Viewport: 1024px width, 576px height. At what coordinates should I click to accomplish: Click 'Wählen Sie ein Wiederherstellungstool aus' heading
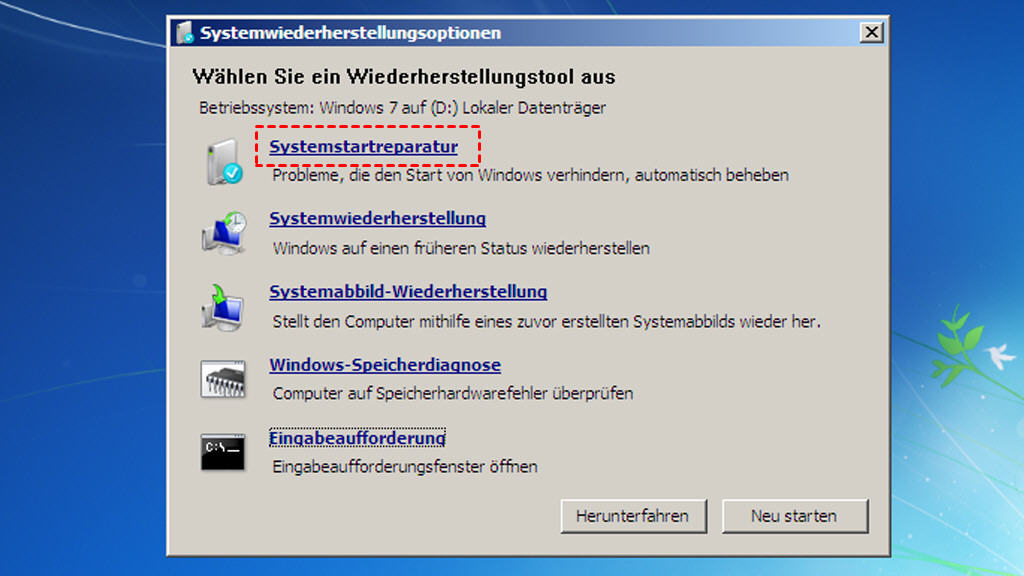[404, 77]
